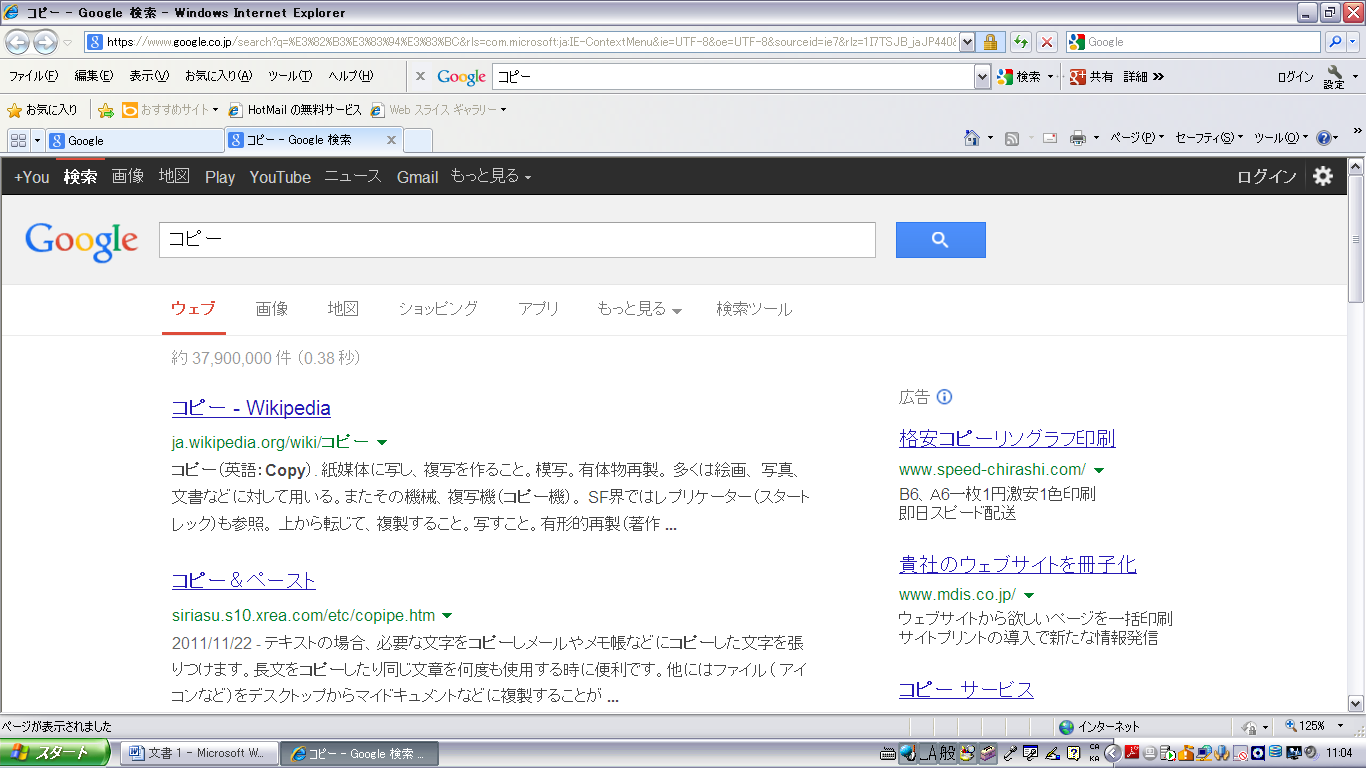Click the ログイン link in black Google bar
Viewport: 1366px width, 768px height.
tap(1267, 177)
